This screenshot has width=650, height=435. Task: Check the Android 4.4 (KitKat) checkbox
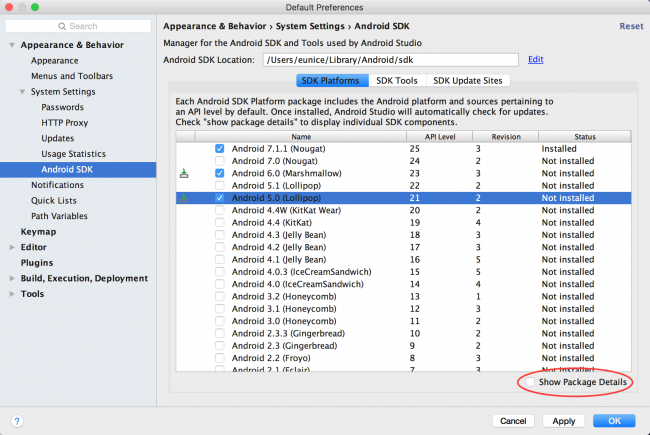(x=220, y=223)
